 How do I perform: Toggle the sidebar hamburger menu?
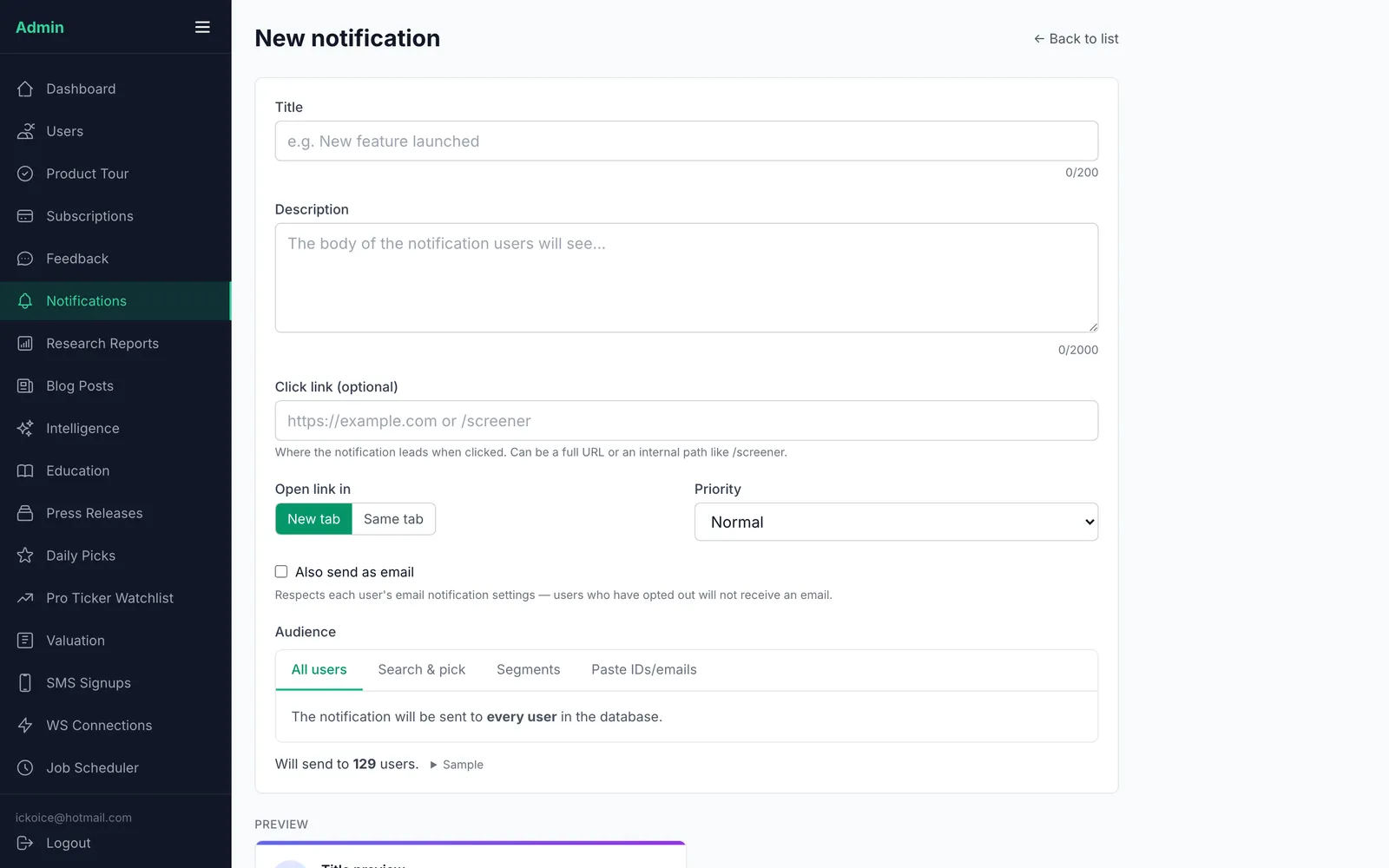pos(202,27)
